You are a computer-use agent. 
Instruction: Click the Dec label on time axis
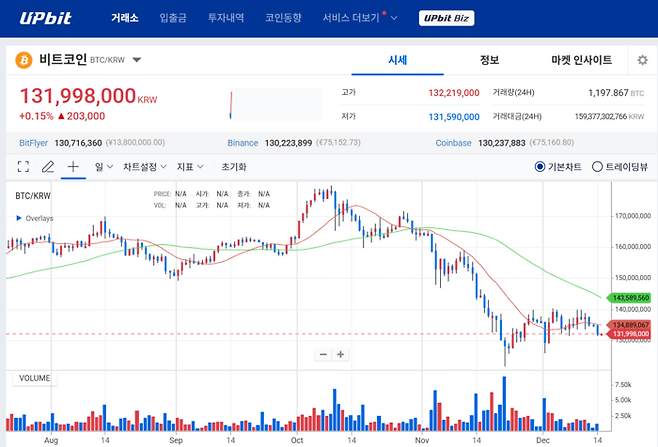(x=543, y=440)
